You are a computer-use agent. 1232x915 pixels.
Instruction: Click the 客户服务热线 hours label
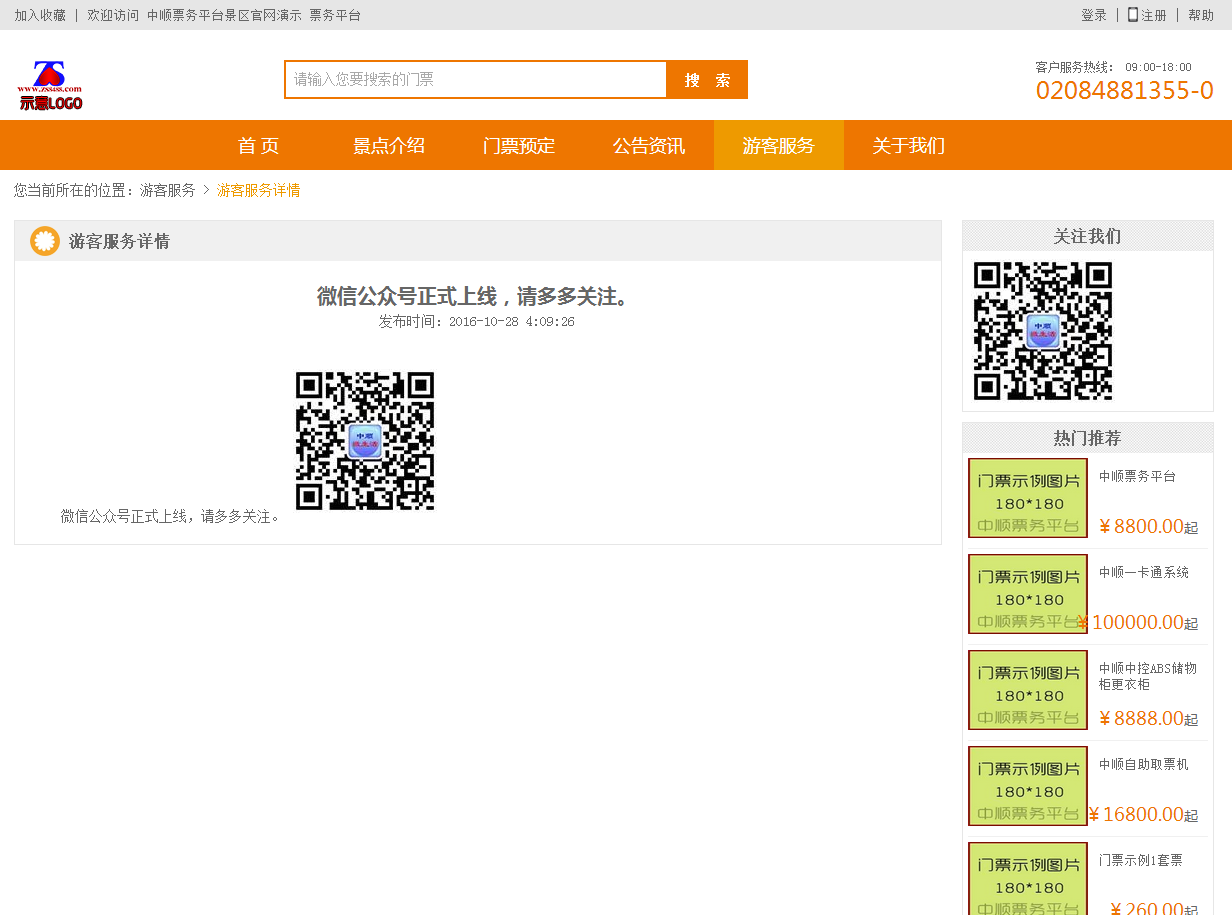point(1114,67)
